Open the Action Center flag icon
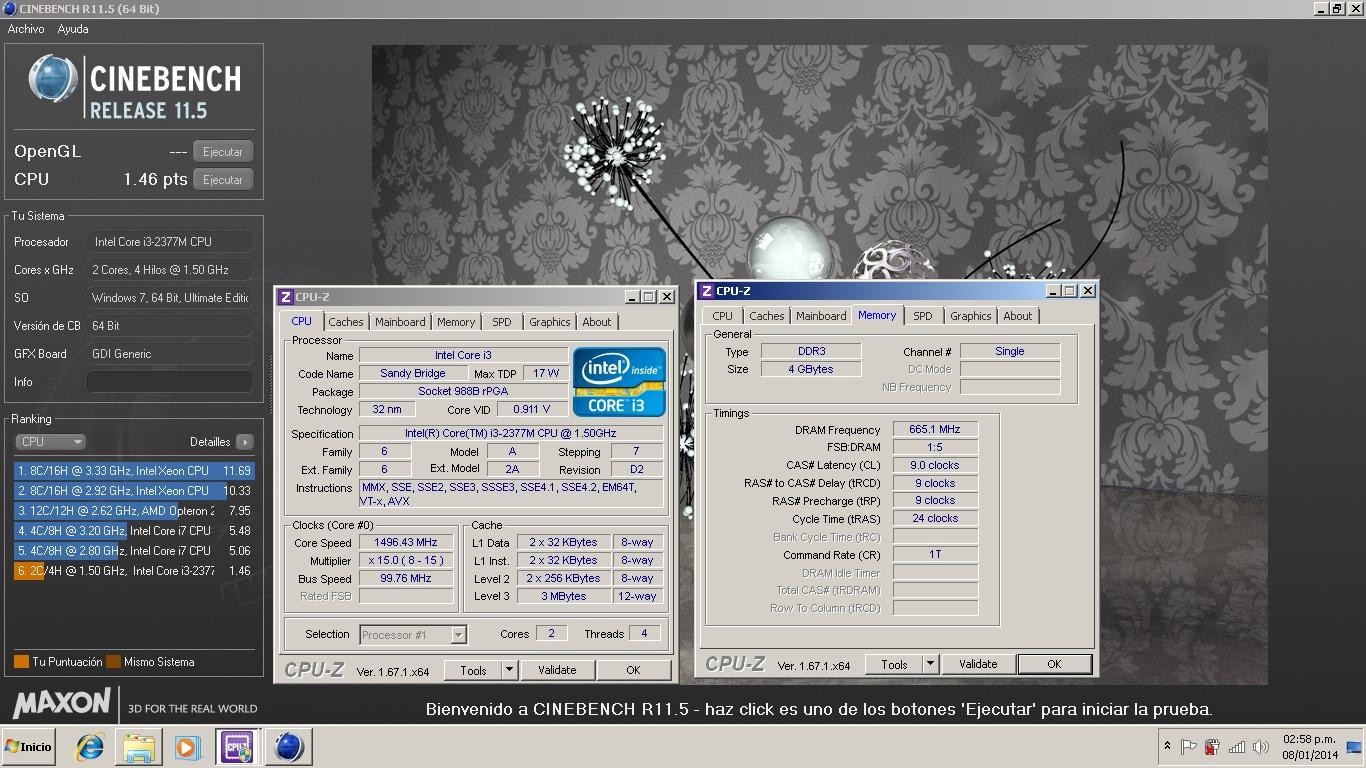 pyautogui.click(x=1189, y=747)
